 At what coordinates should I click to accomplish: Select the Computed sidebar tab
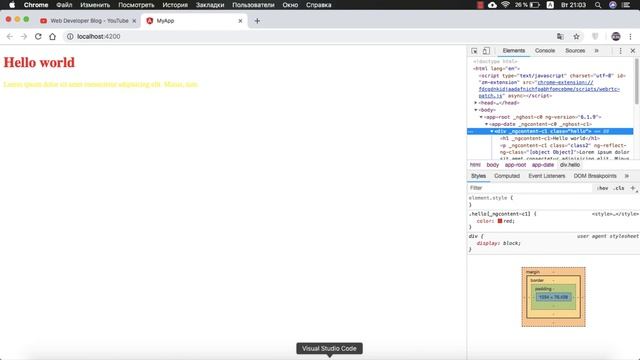pyautogui.click(x=507, y=176)
